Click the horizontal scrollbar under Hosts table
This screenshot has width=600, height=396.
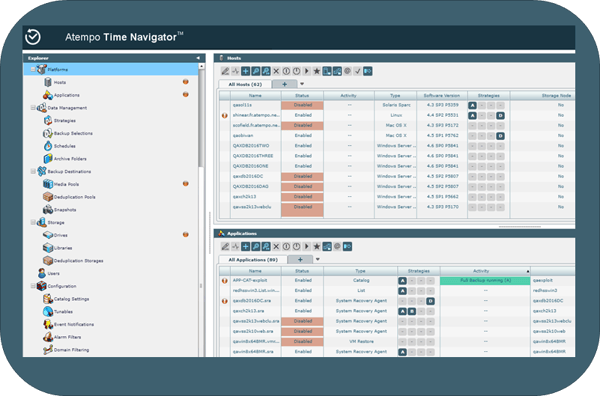click(520, 227)
